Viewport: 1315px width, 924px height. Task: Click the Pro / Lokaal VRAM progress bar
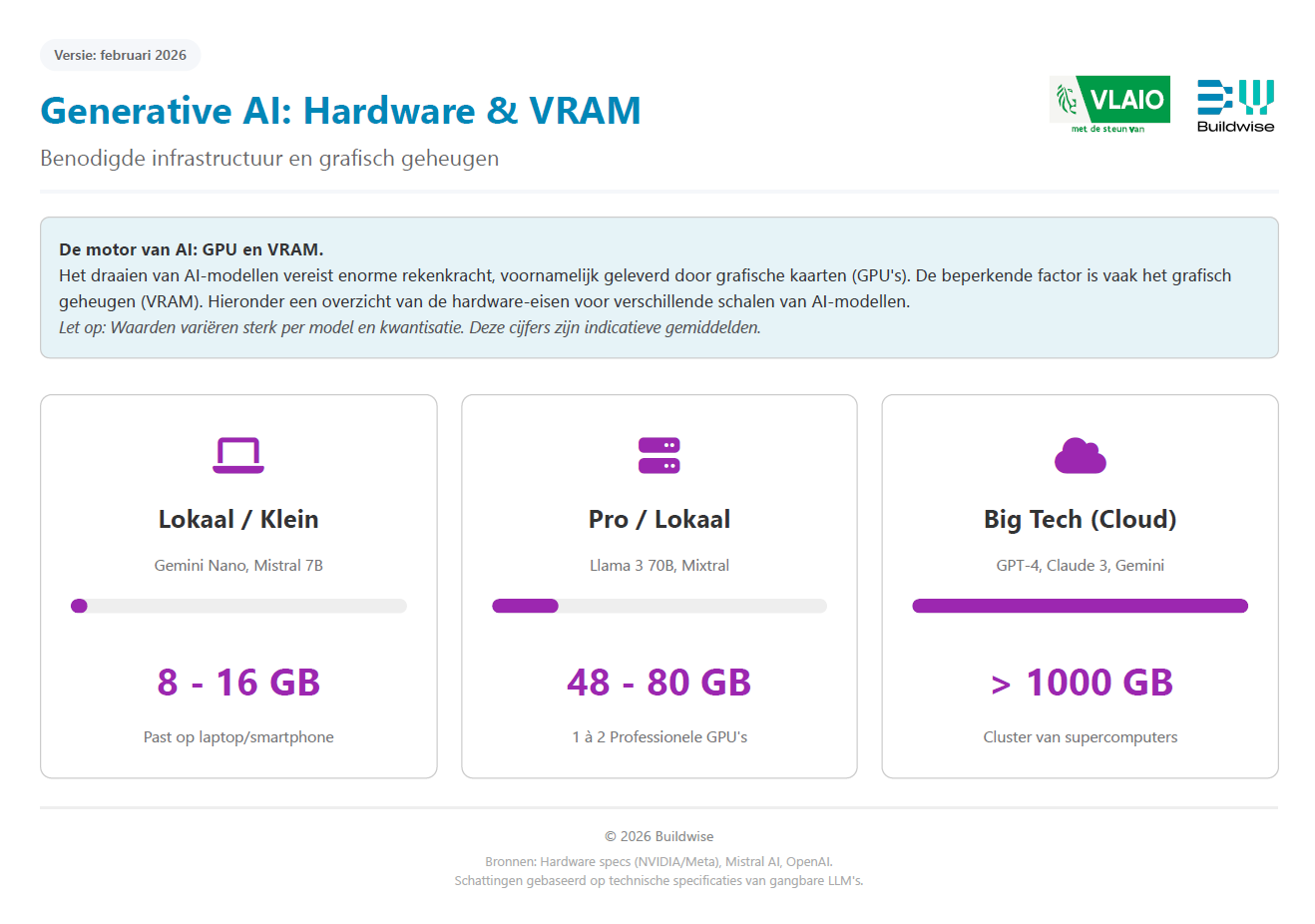tap(659, 606)
